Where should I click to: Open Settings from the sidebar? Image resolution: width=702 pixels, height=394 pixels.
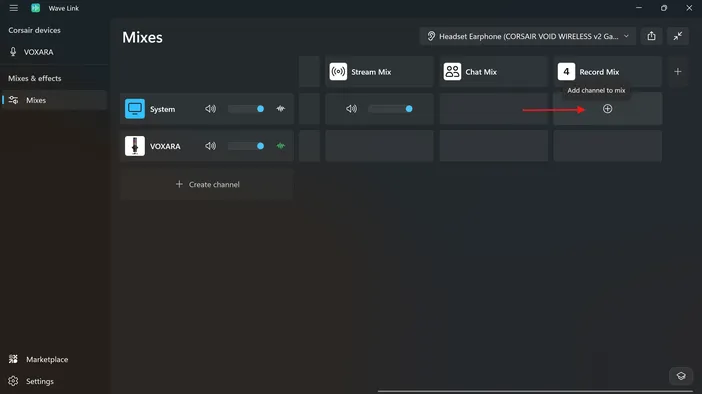click(x=54, y=381)
